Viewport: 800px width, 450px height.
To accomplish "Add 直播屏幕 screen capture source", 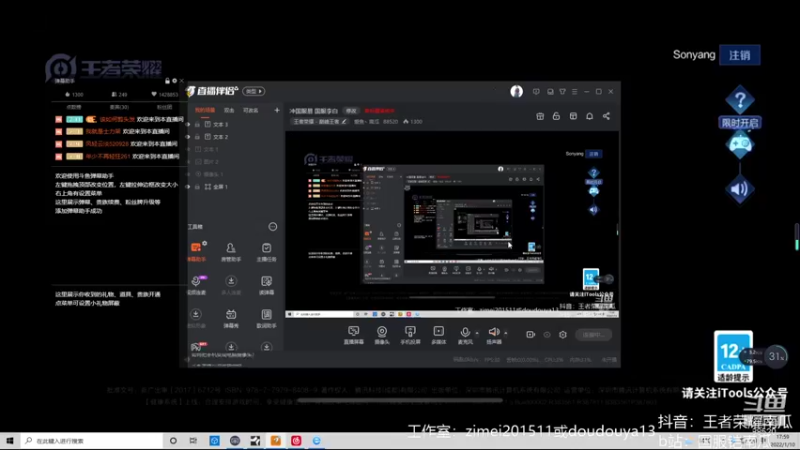I will click(354, 335).
